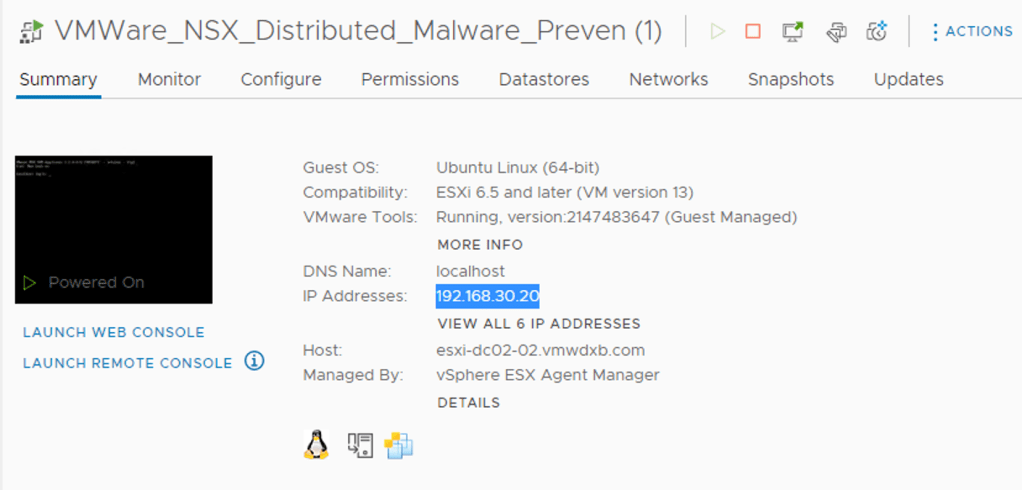
Task: Click the Launch Web Console link
Action: click(x=113, y=332)
